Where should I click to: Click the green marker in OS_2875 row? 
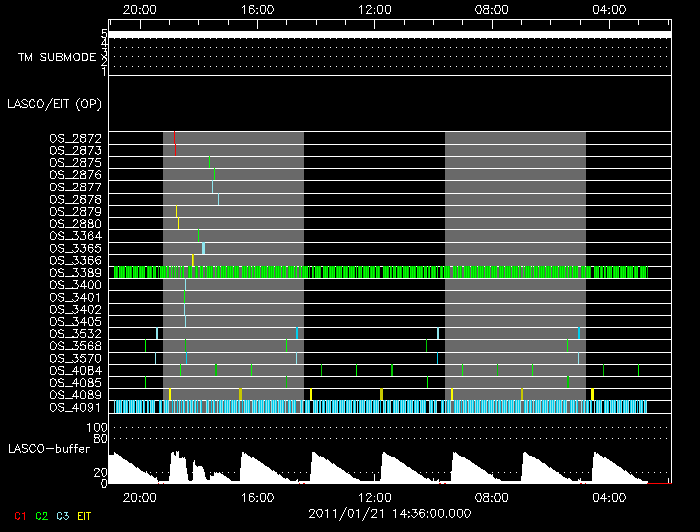[209, 162]
